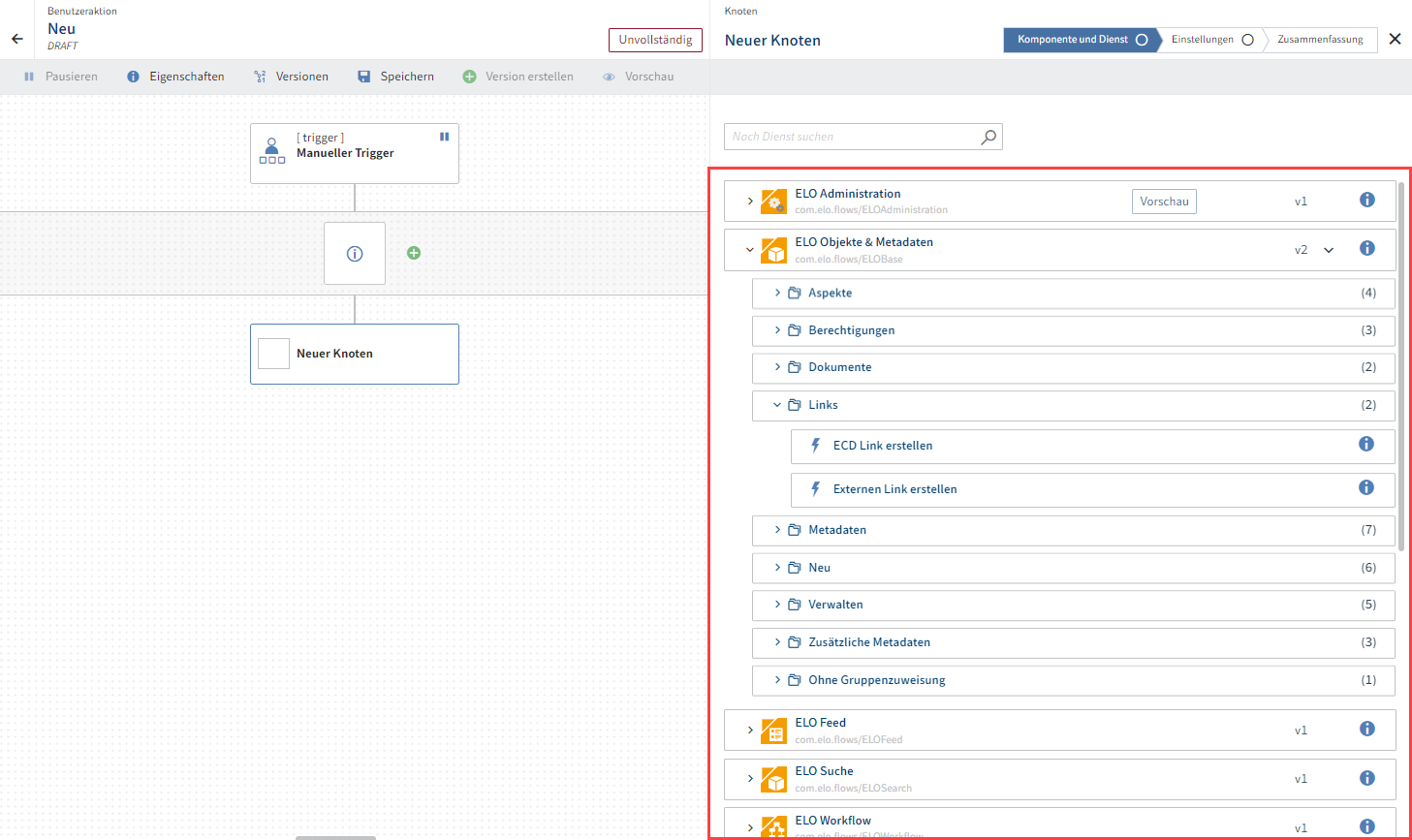Viewport: 1412px width, 840px height.
Task: Show info for ELO Feed
Action: 1367,729
